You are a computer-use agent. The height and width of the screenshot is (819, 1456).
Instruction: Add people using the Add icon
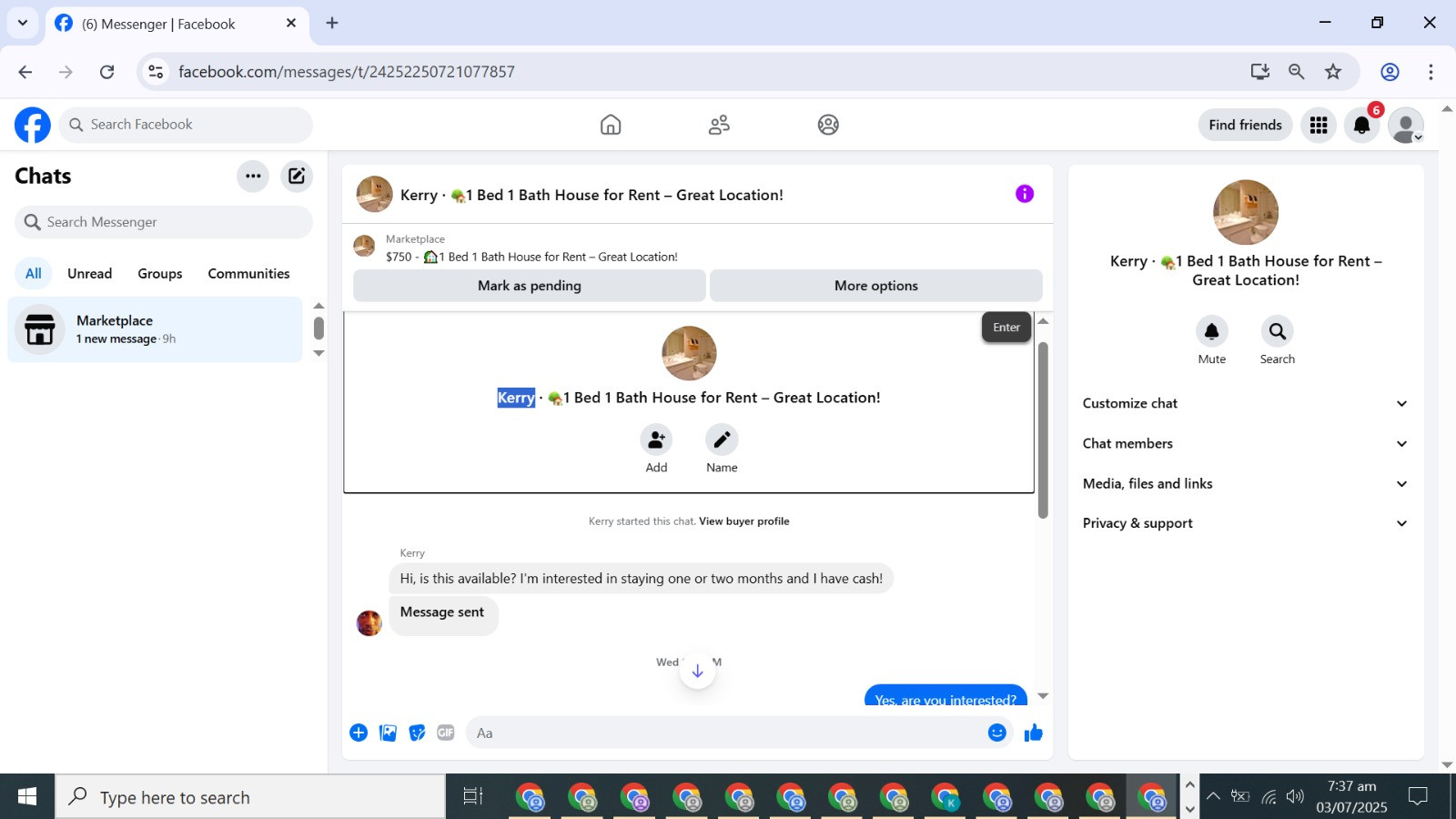click(656, 440)
